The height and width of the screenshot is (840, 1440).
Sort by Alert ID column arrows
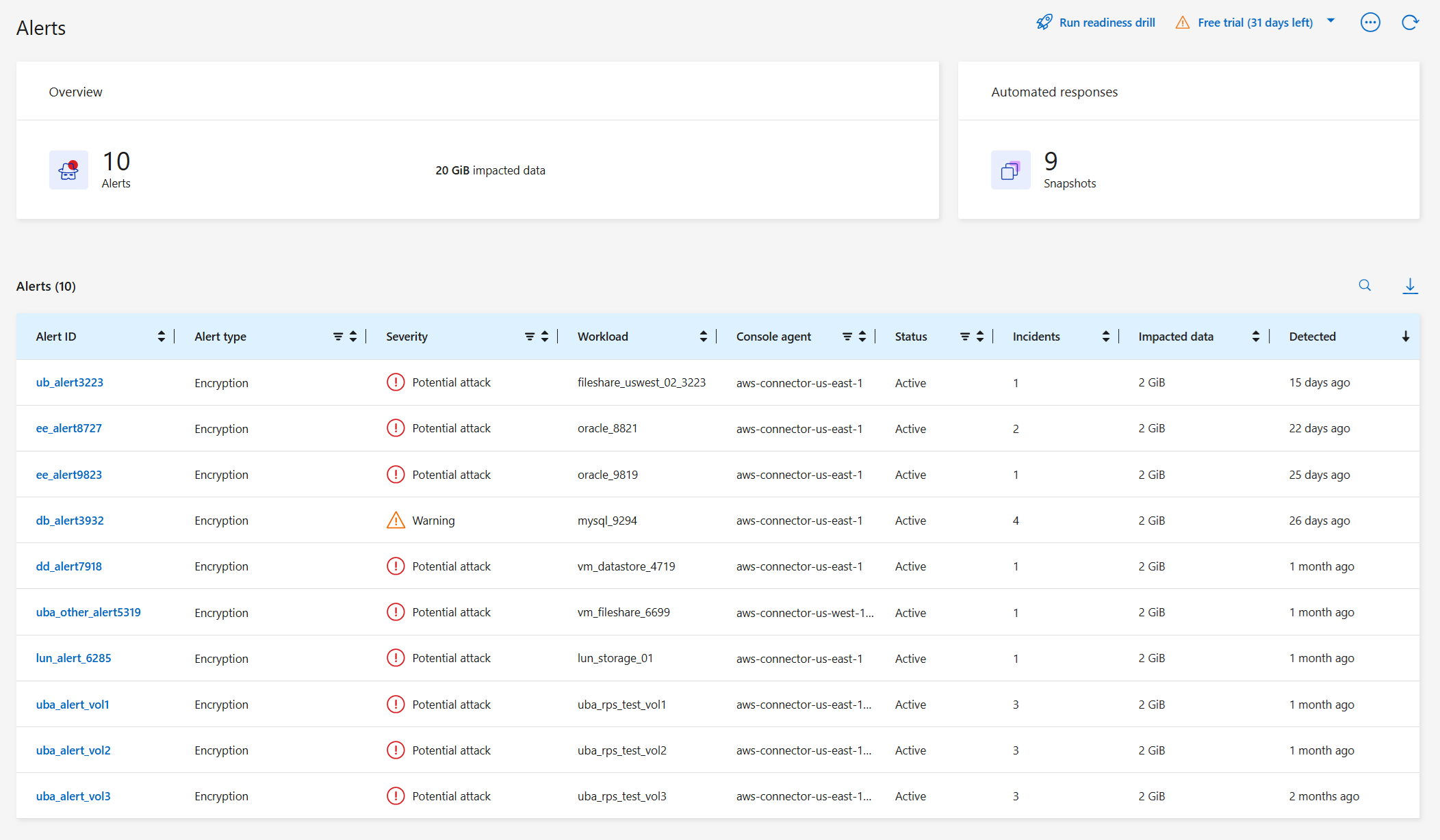(x=162, y=337)
